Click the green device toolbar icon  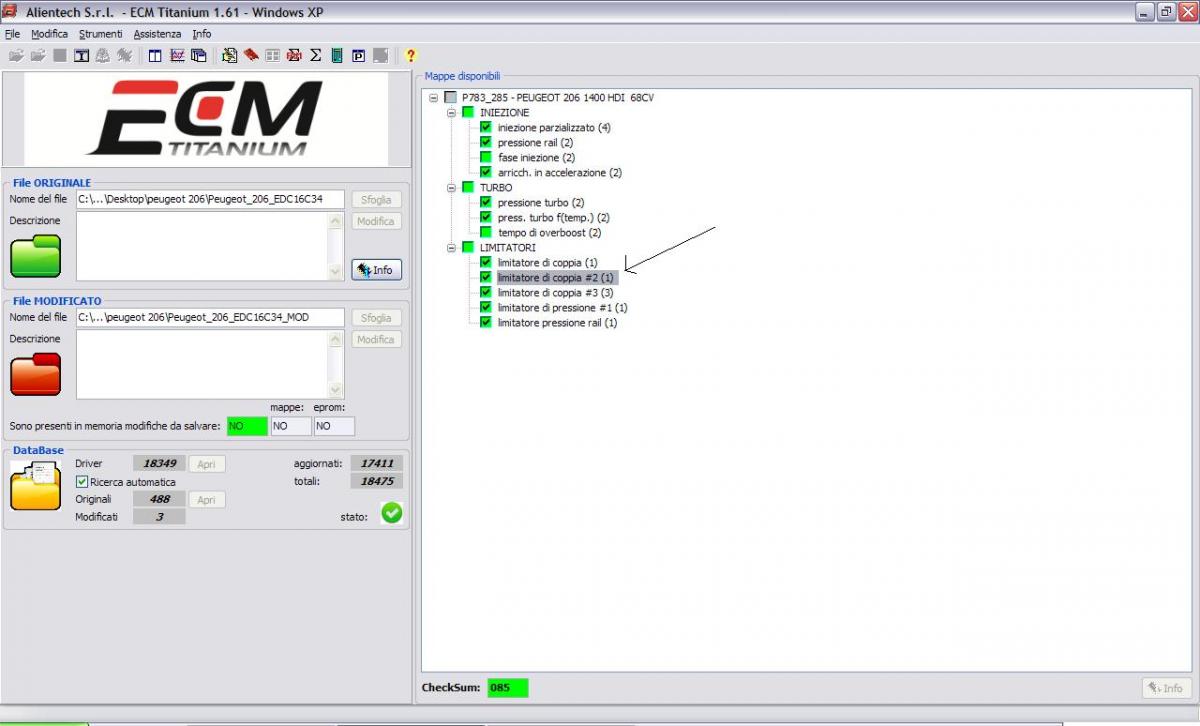(337, 56)
